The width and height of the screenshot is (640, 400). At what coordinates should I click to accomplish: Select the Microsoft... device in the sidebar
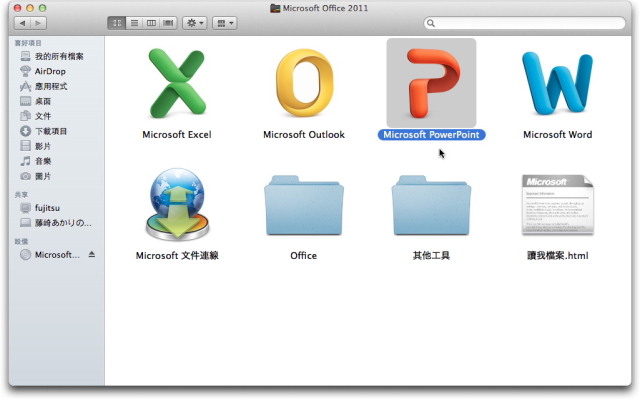pyautogui.click(x=56, y=255)
